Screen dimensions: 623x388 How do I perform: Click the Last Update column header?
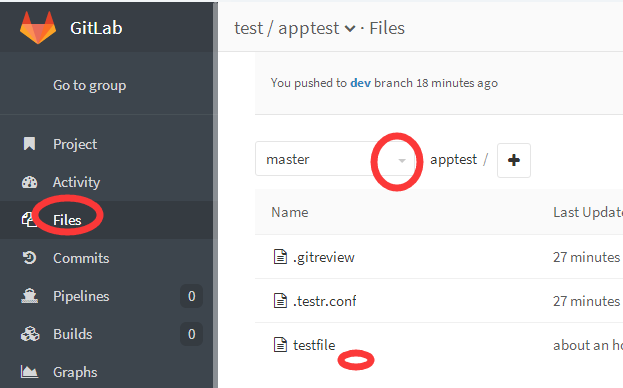click(x=588, y=212)
